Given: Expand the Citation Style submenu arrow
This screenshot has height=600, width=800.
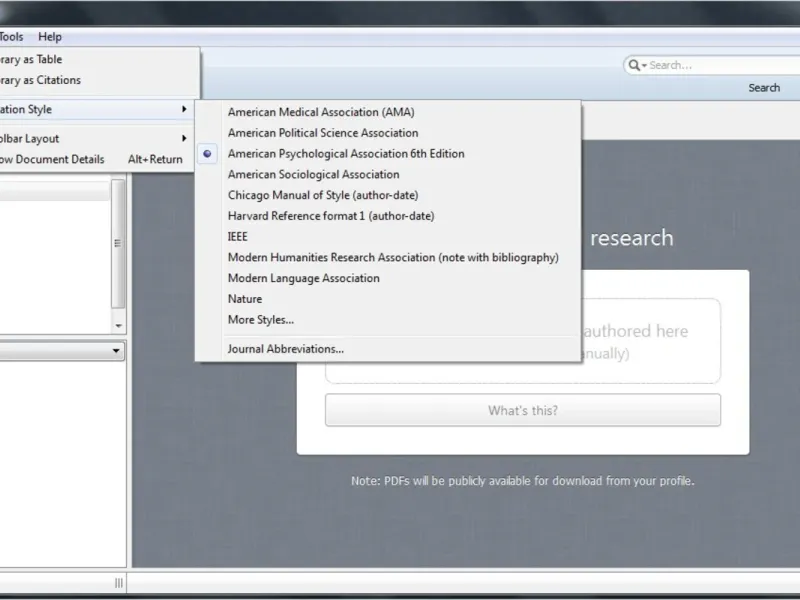Looking at the screenshot, I should (x=184, y=109).
